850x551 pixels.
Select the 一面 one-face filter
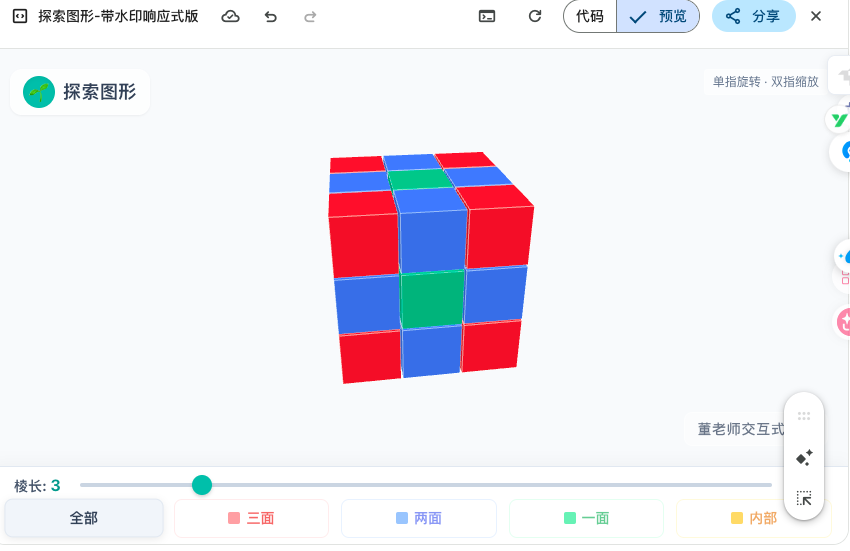(x=586, y=518)
